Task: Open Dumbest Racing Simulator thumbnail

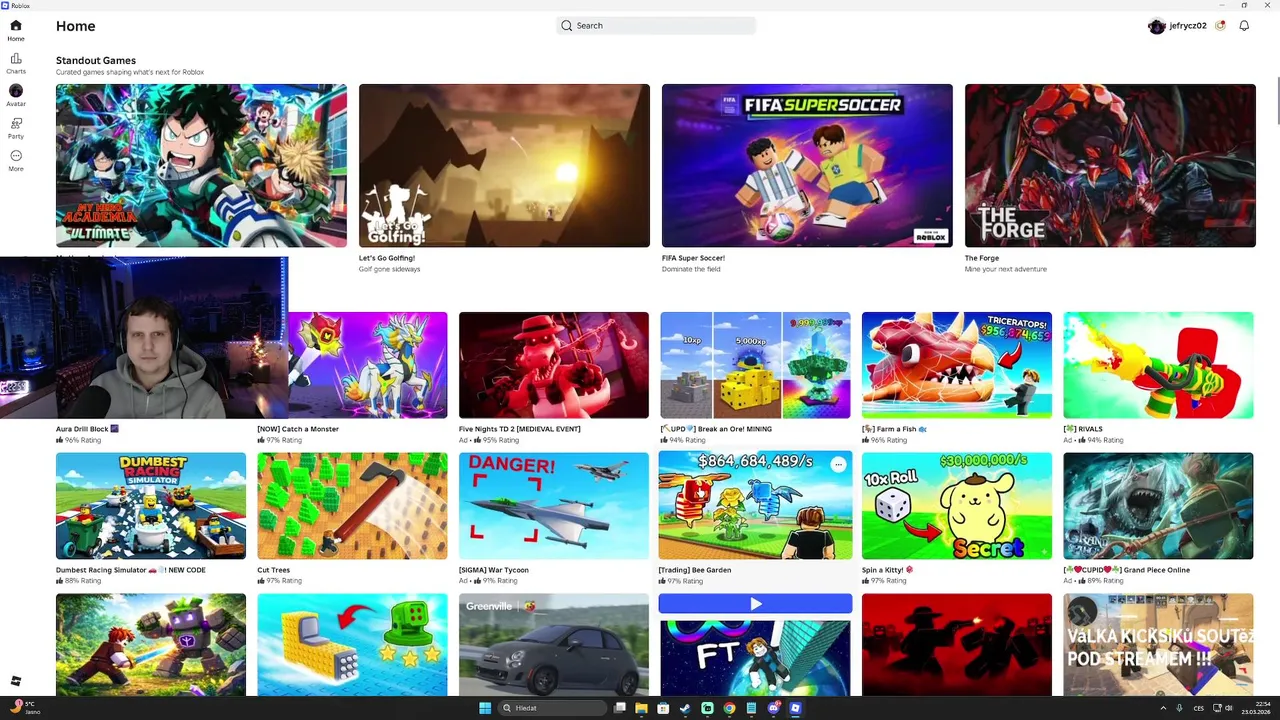Action: coord(151,506)
